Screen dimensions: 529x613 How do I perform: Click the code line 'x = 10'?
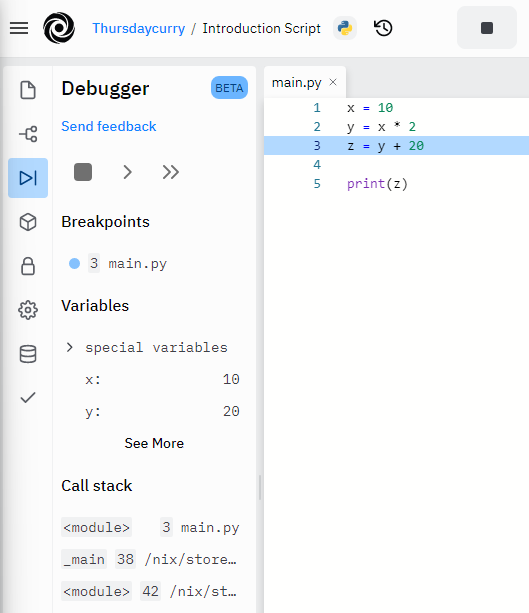(370, 108)
